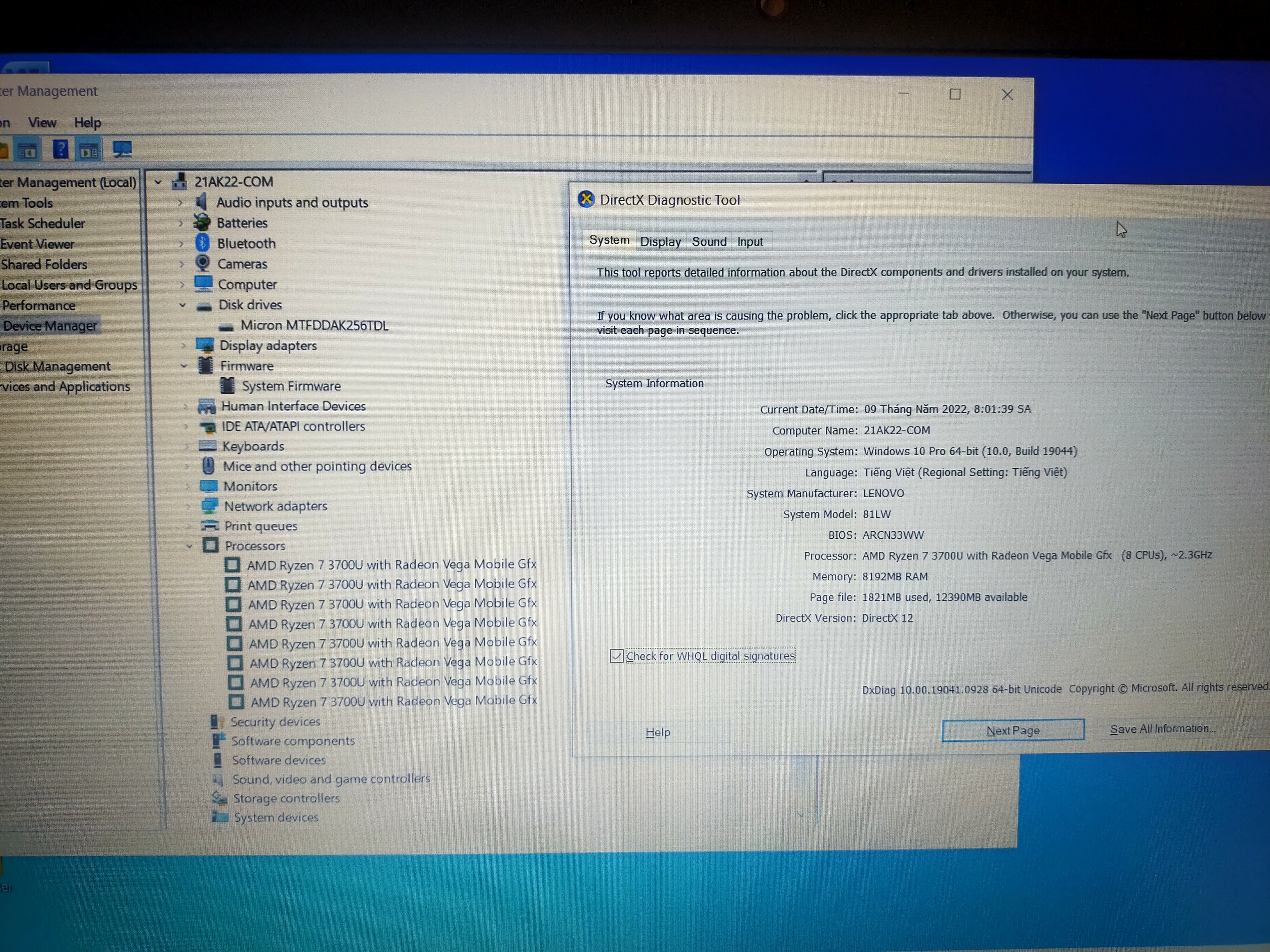Click the Print queues printer icon
The height and width of the screenshot is (952, 1270).
[x=210, y=526]
